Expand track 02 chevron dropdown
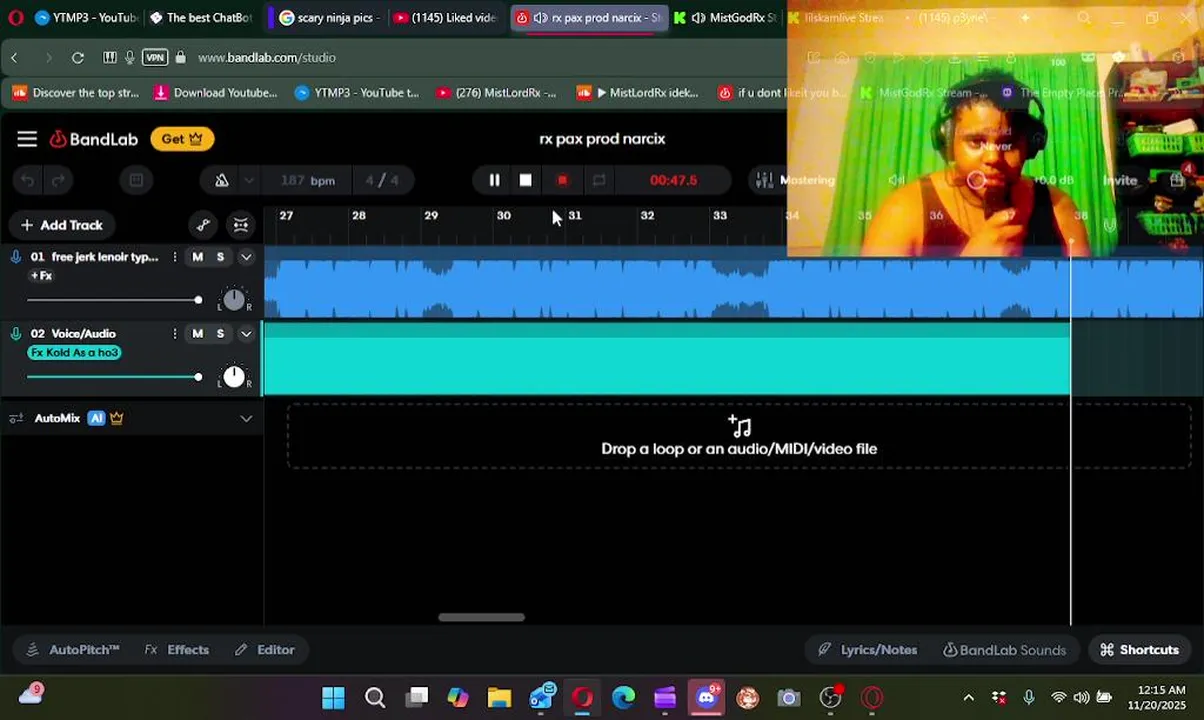1204x720 pixels. pyautogui.click(x=246, y=334)
